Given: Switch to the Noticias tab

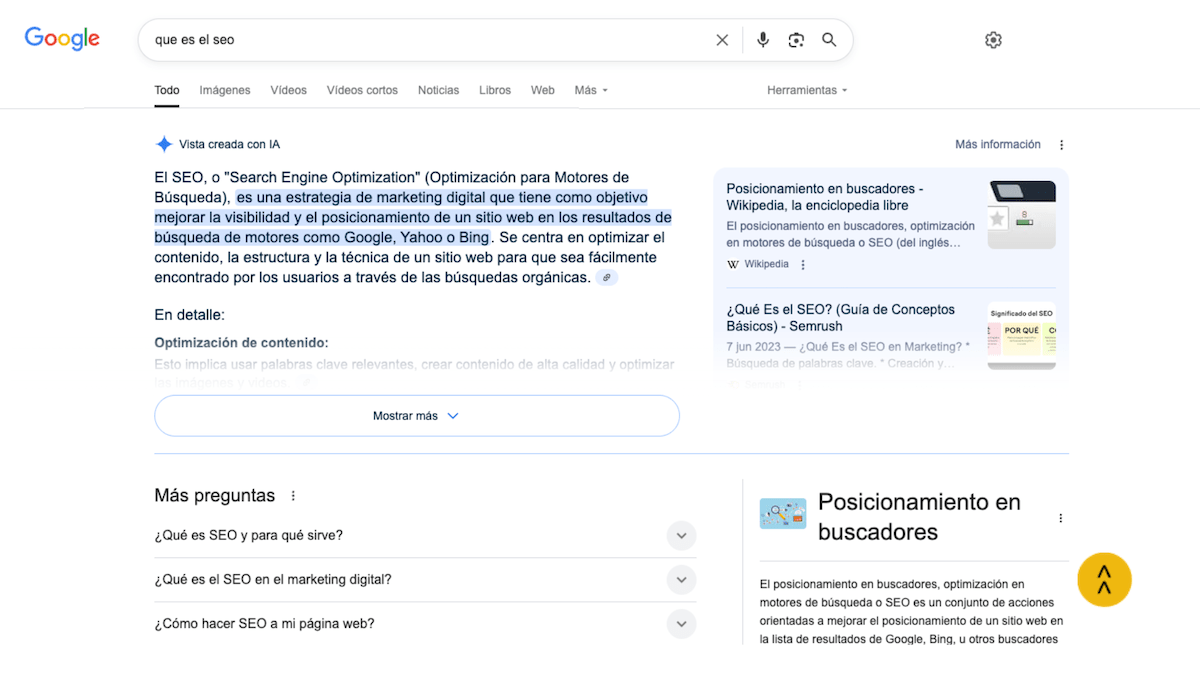Looking at the screenshot, I should pos(438,90).
